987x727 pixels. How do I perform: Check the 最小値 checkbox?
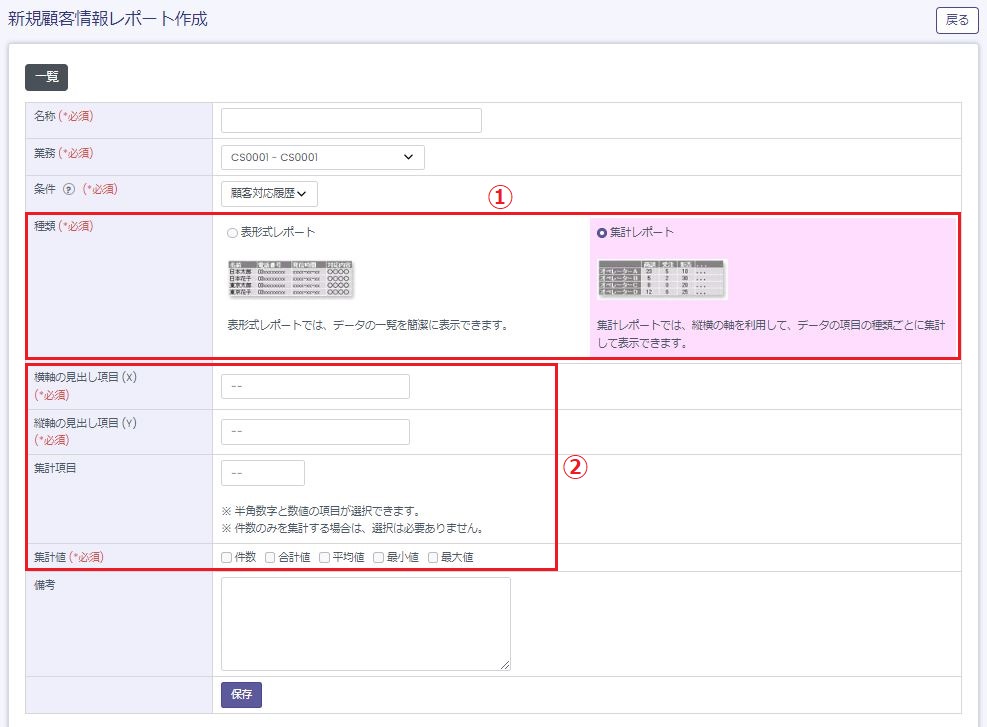378,558
